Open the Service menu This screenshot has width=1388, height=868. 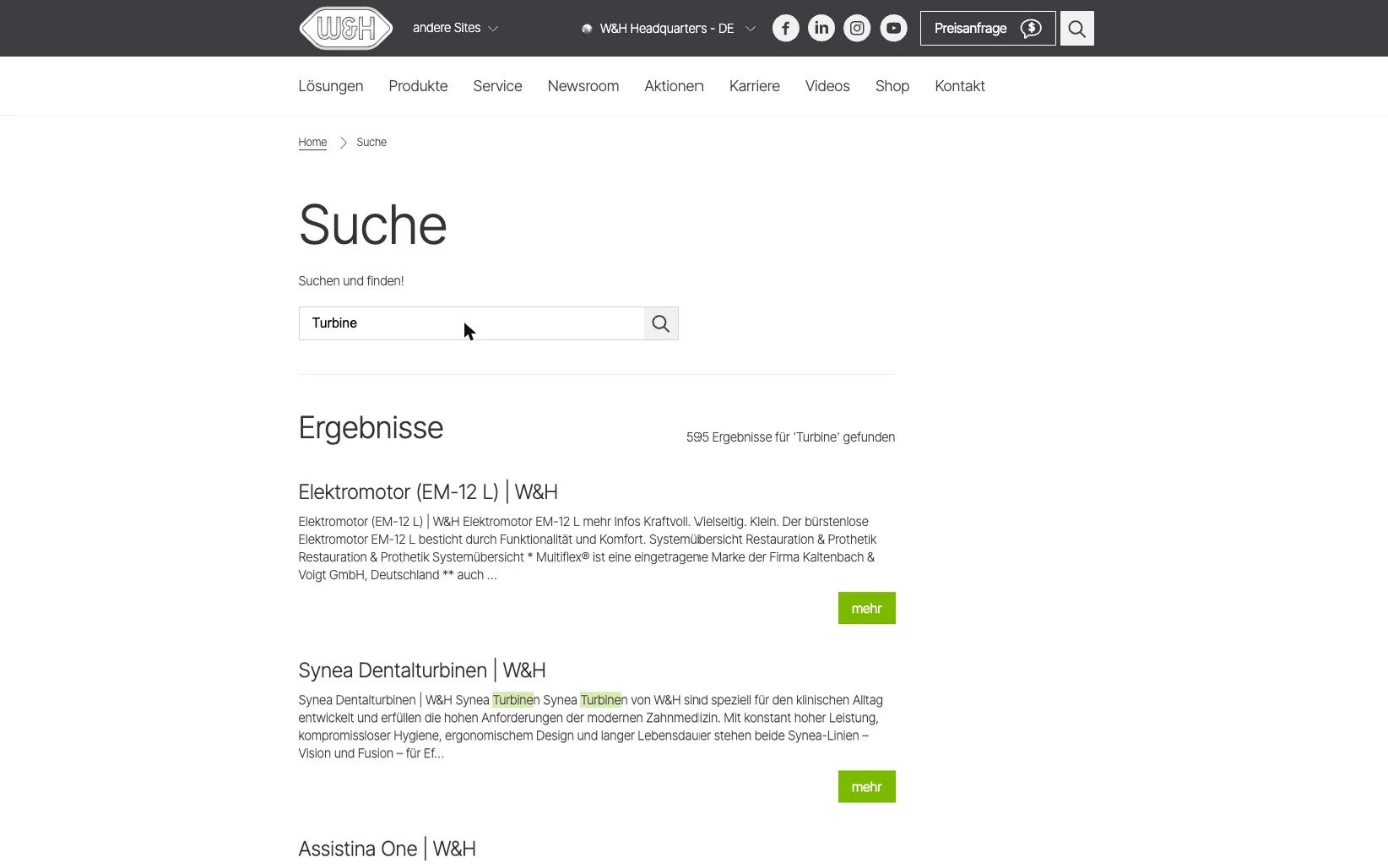pyautogui.click(x=497, y=86)
